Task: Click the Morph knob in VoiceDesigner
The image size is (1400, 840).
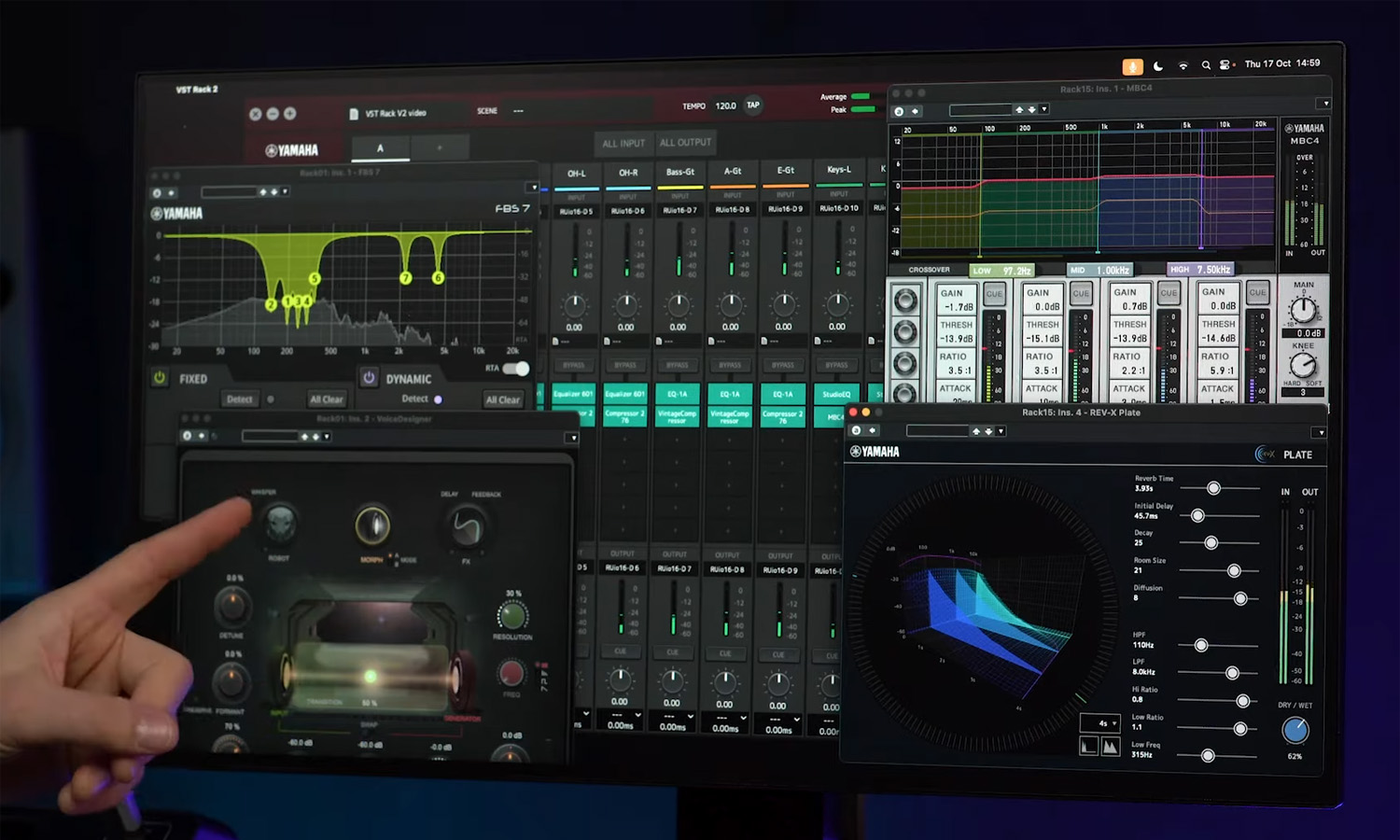Action: click(372, 525)
